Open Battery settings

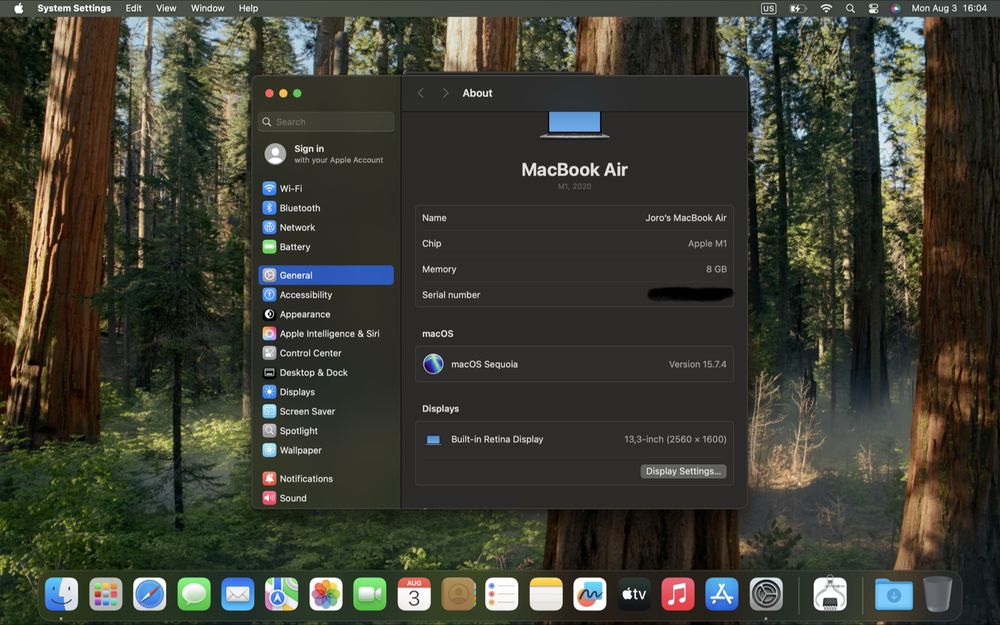click(326, 247)
